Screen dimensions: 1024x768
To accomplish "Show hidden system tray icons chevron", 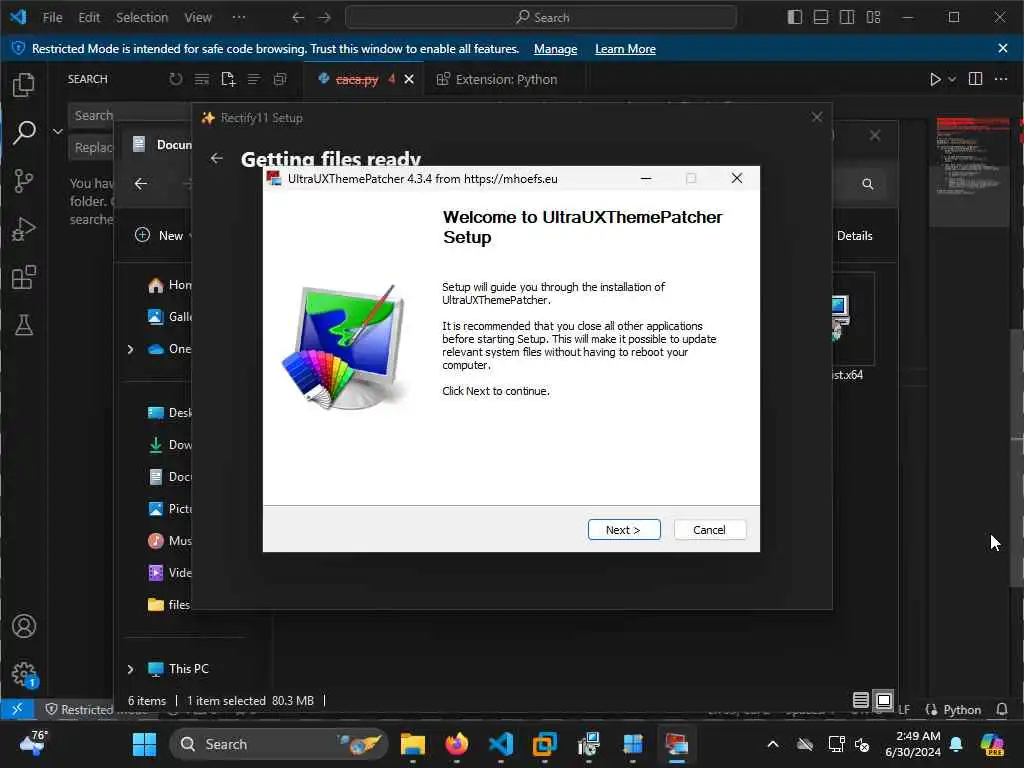I will click(x=773, y=744).
